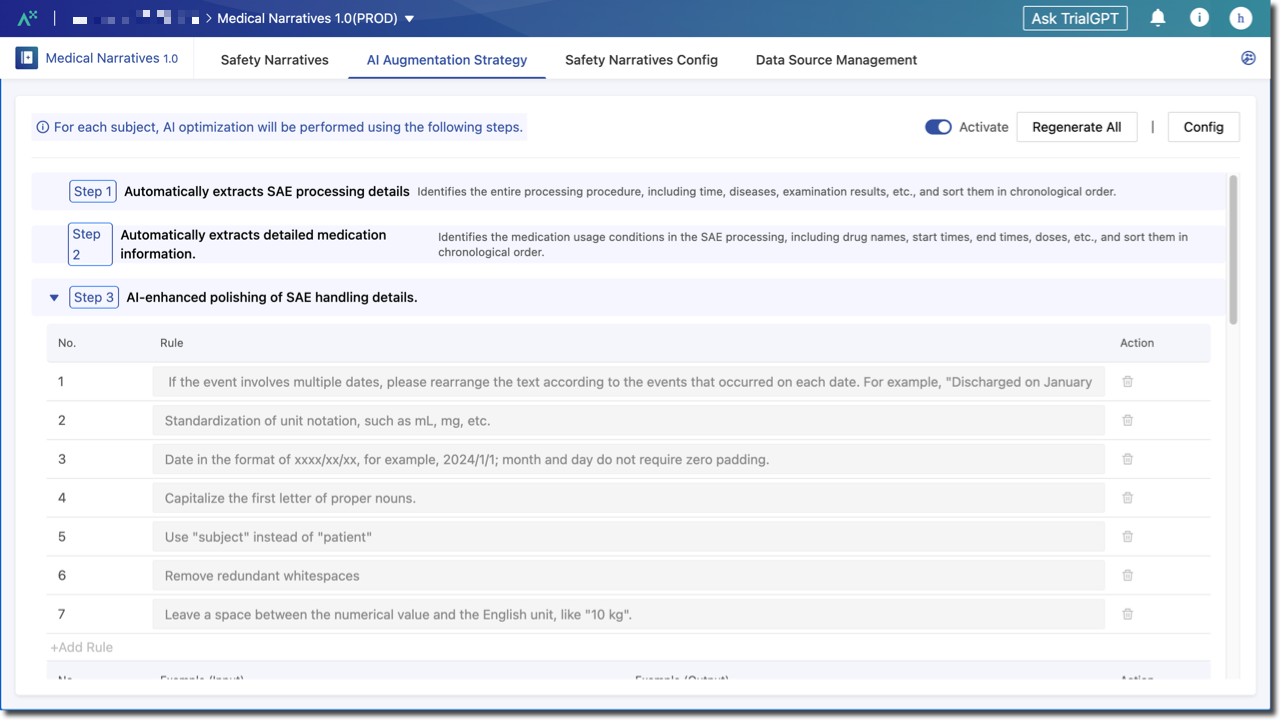Click 'Automatically extracts detailed medication information' heading
This screenshot has height=720, width=1280.
click(x=254, y=244)
